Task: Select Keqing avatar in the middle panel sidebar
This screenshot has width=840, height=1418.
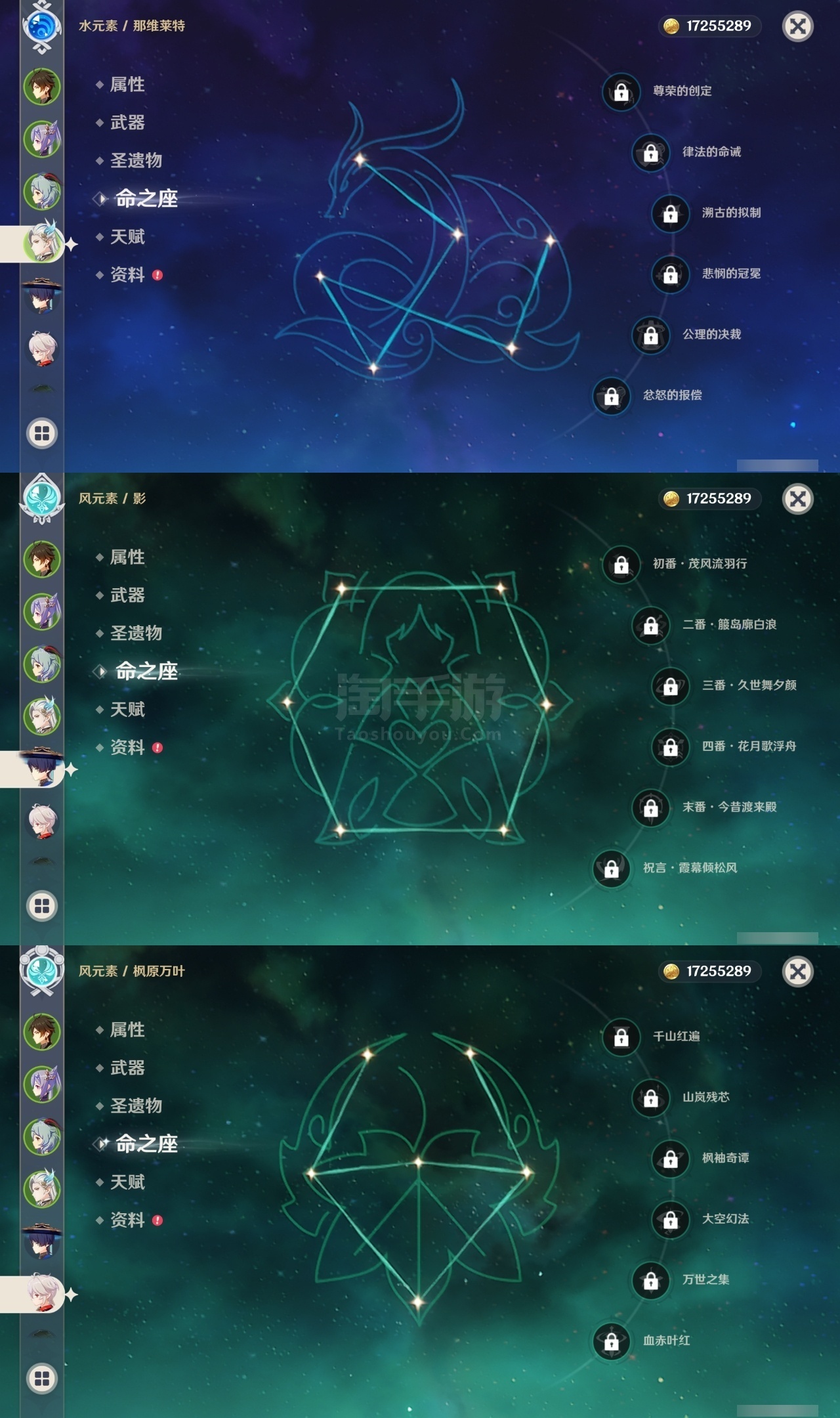Action: click(x=42, y=611)
